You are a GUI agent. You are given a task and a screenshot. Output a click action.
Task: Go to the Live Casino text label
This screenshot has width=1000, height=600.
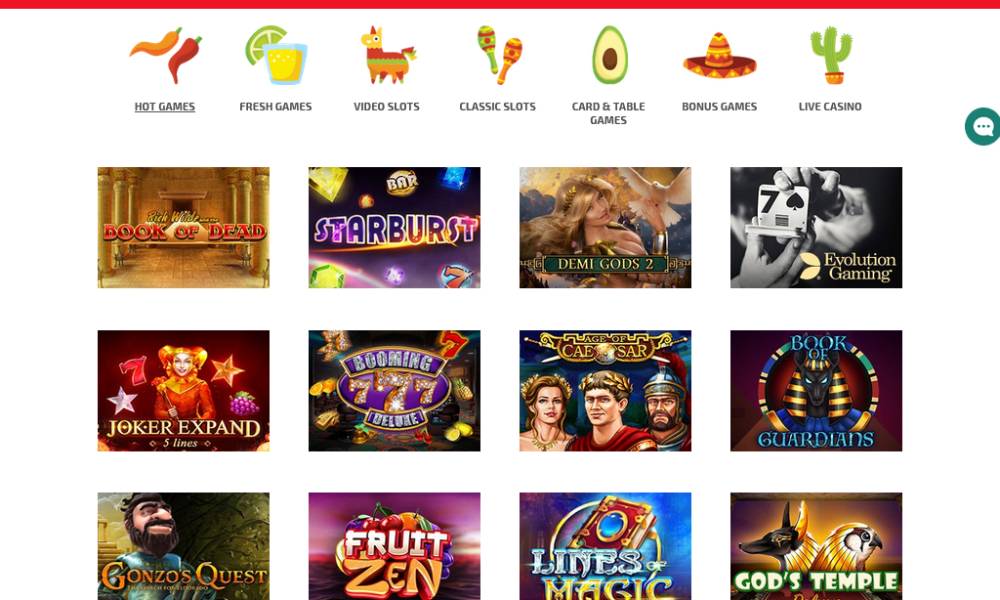830,106
